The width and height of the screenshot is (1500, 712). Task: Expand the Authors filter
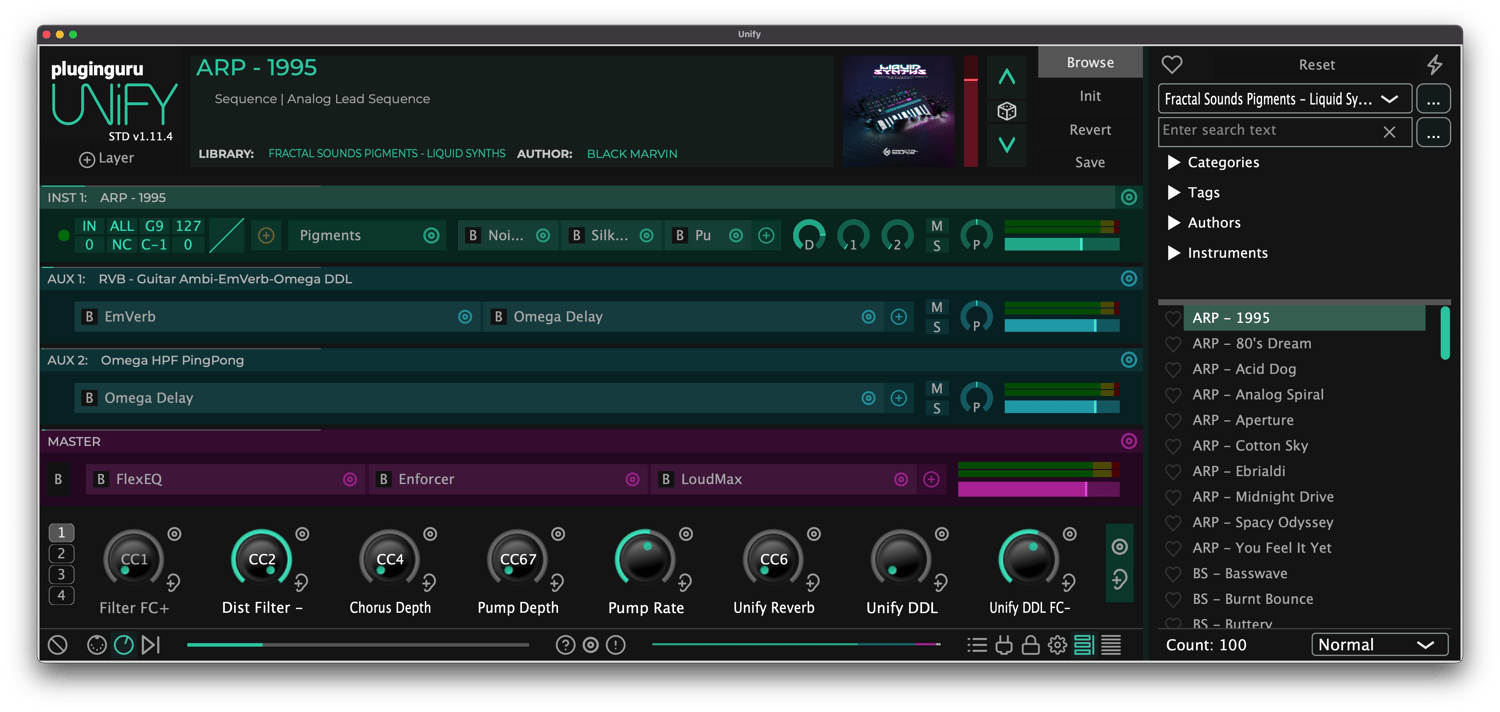click(1174, 222)
